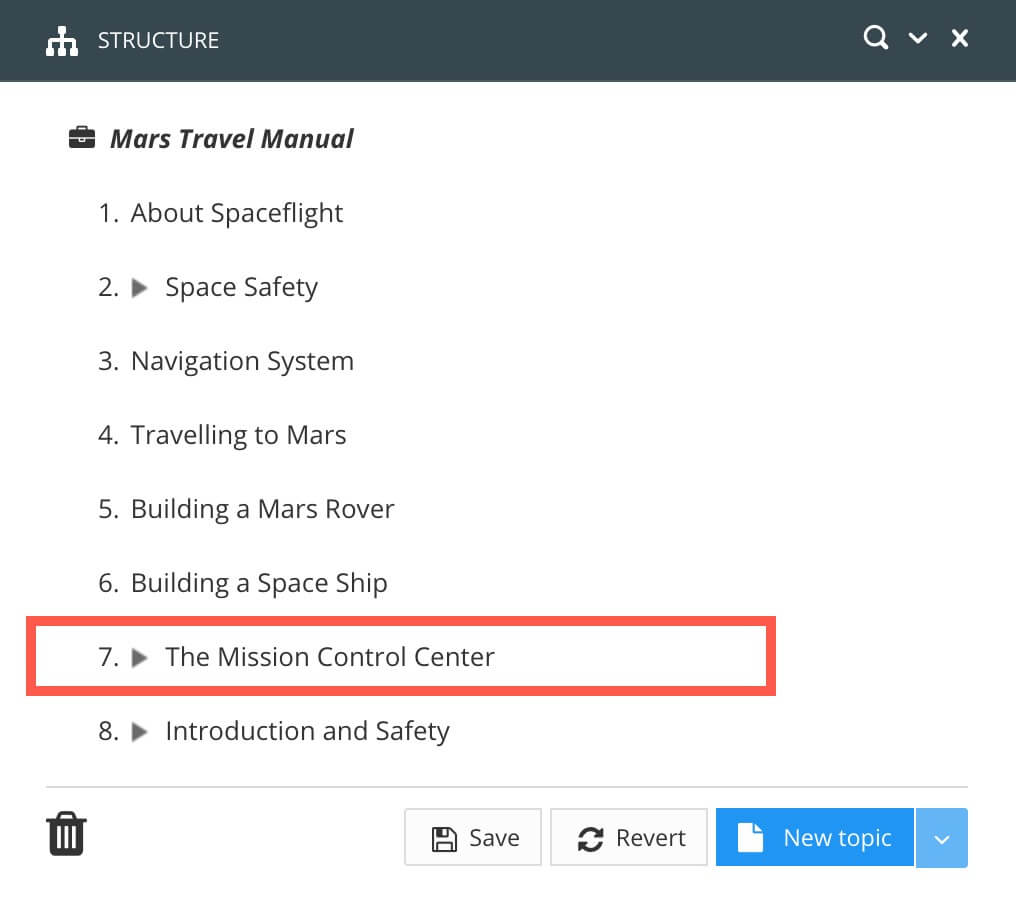Screen dimensions: 1016x898
Task: Revert the structure changes
Action: click(629, 837)
